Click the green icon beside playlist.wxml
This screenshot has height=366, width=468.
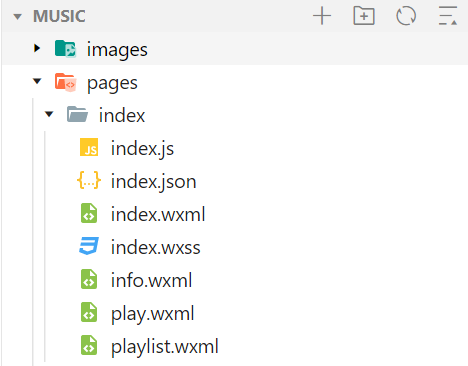[89, 345]
